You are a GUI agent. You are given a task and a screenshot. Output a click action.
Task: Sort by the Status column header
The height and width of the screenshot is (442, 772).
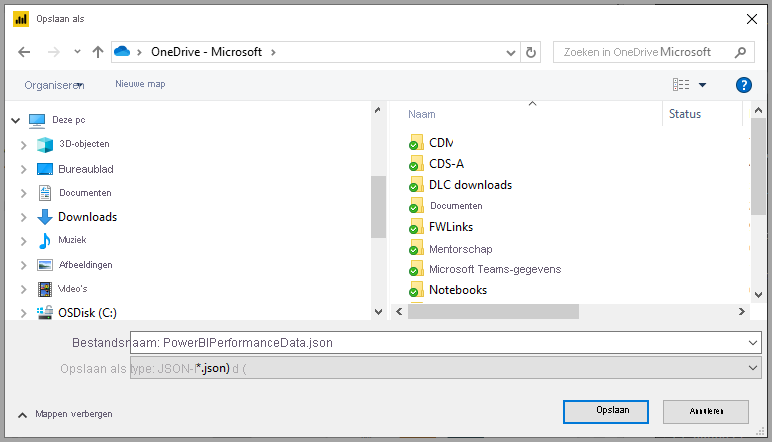coord(684,114)
